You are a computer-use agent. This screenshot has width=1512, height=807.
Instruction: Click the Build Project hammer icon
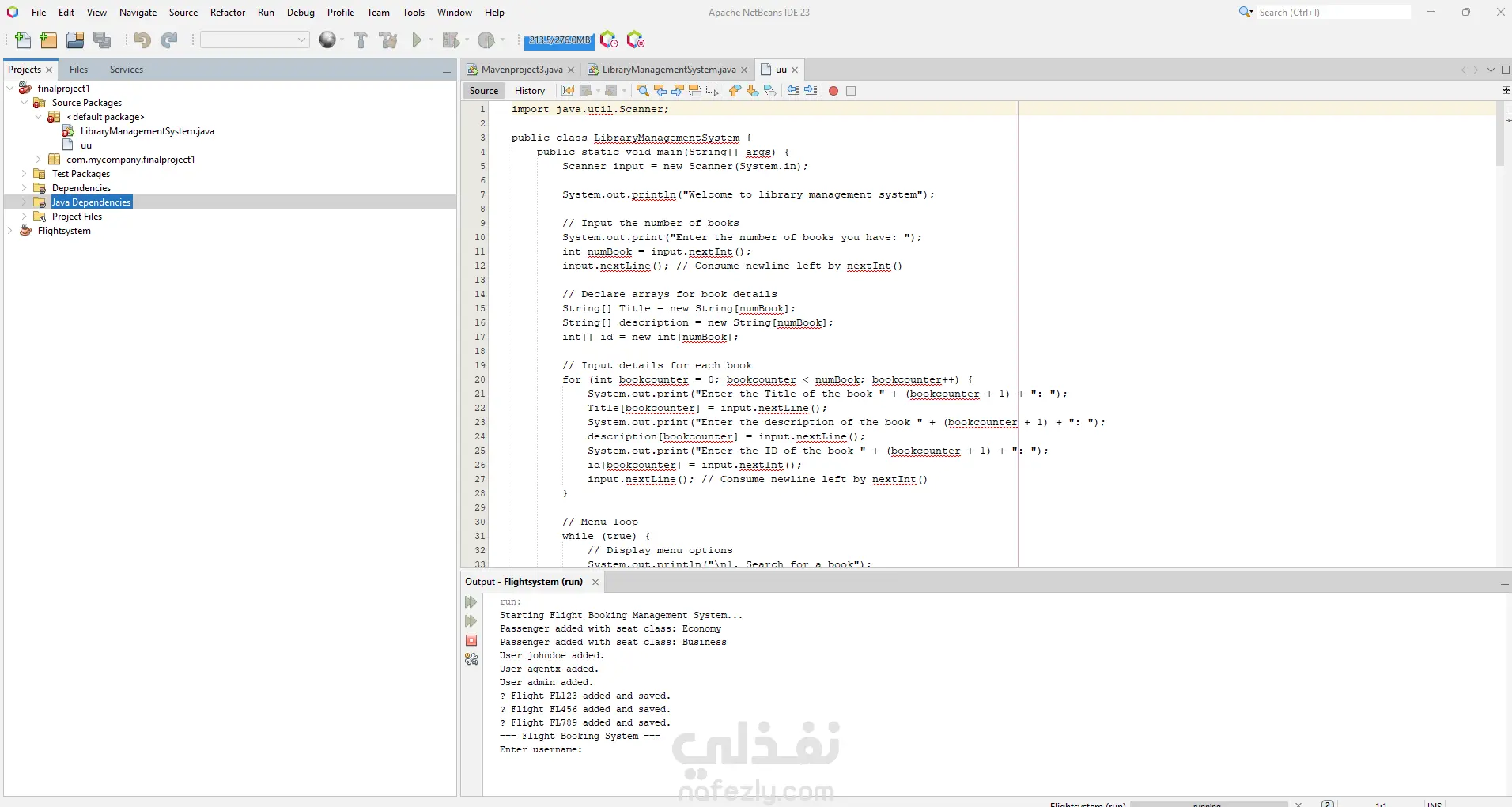coord(361,40)
